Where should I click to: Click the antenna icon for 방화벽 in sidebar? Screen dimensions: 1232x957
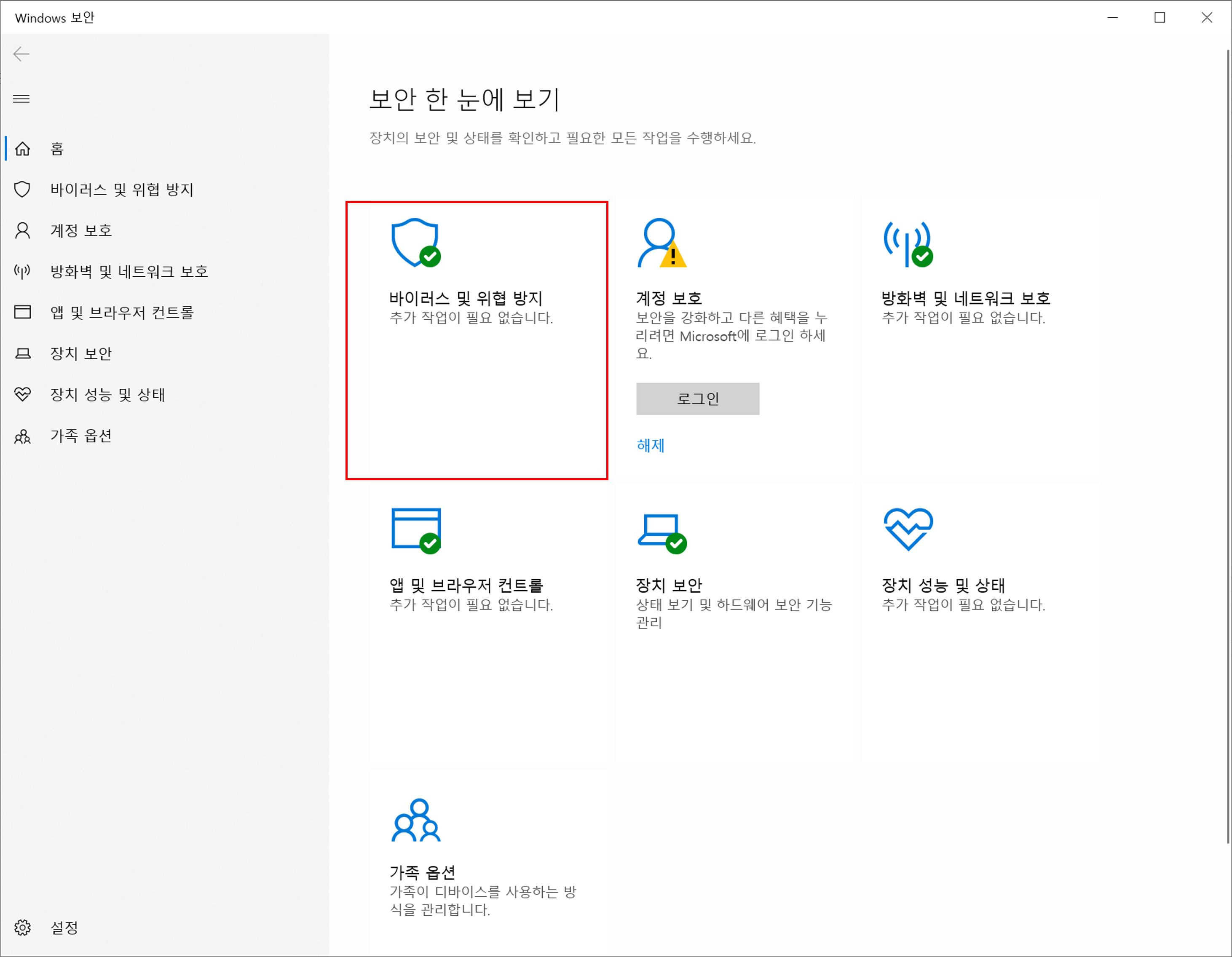click(x=23, y=272)
